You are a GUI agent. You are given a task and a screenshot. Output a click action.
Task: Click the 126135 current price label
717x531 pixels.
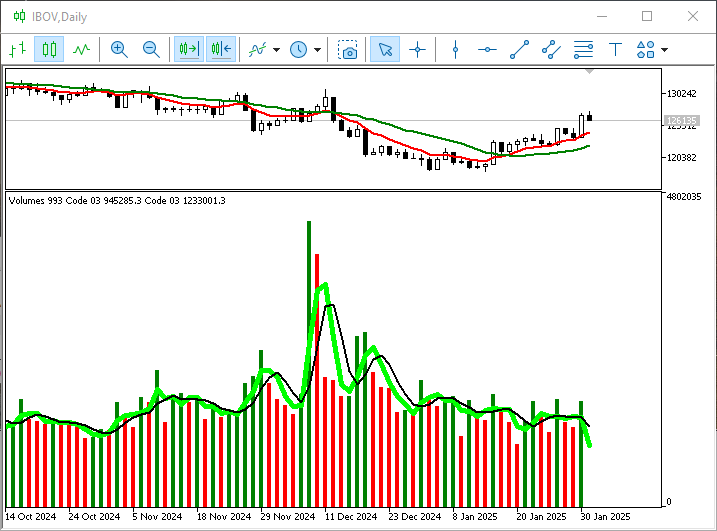pos(681,120)
